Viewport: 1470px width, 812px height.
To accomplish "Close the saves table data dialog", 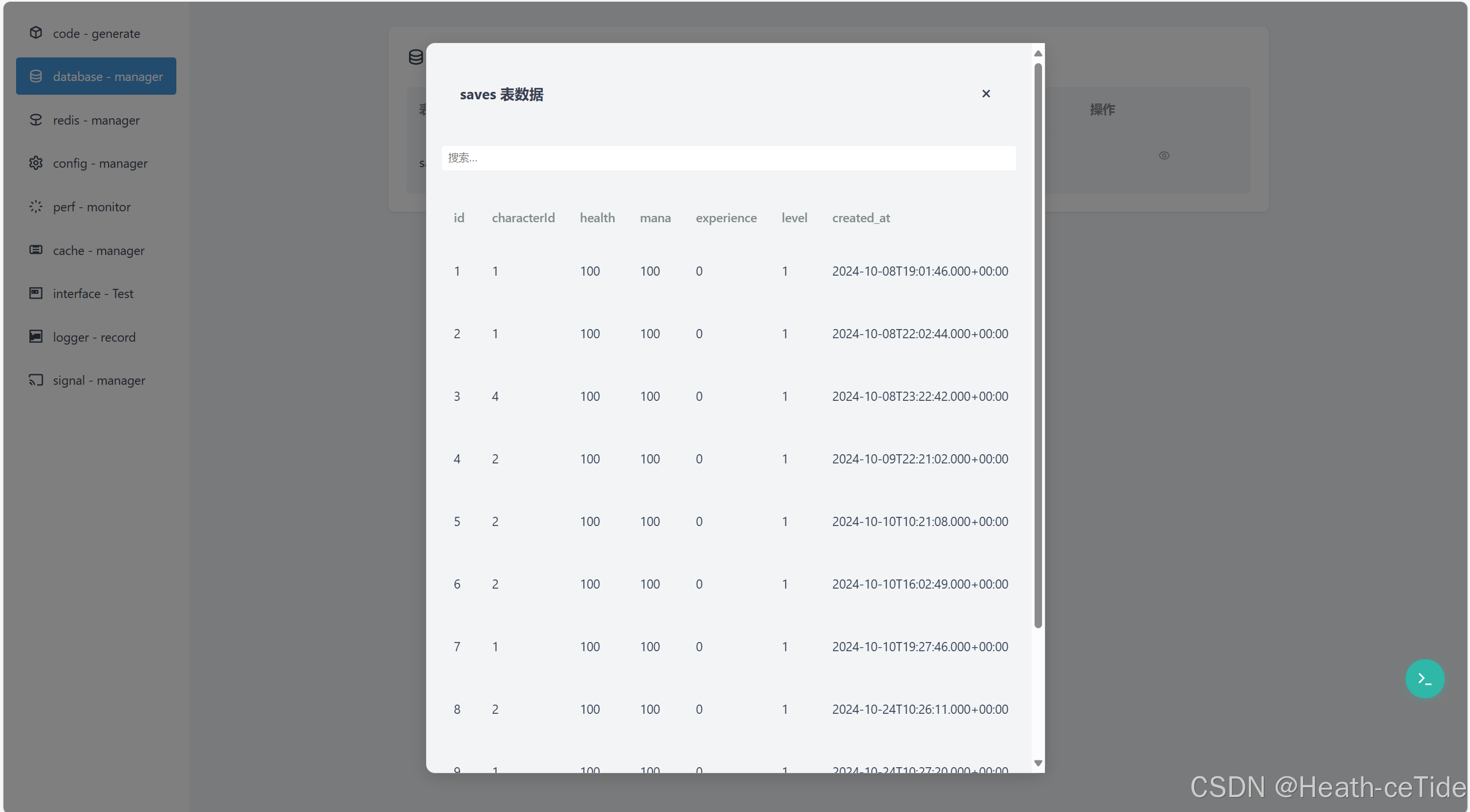I will [x=986, y=94].
